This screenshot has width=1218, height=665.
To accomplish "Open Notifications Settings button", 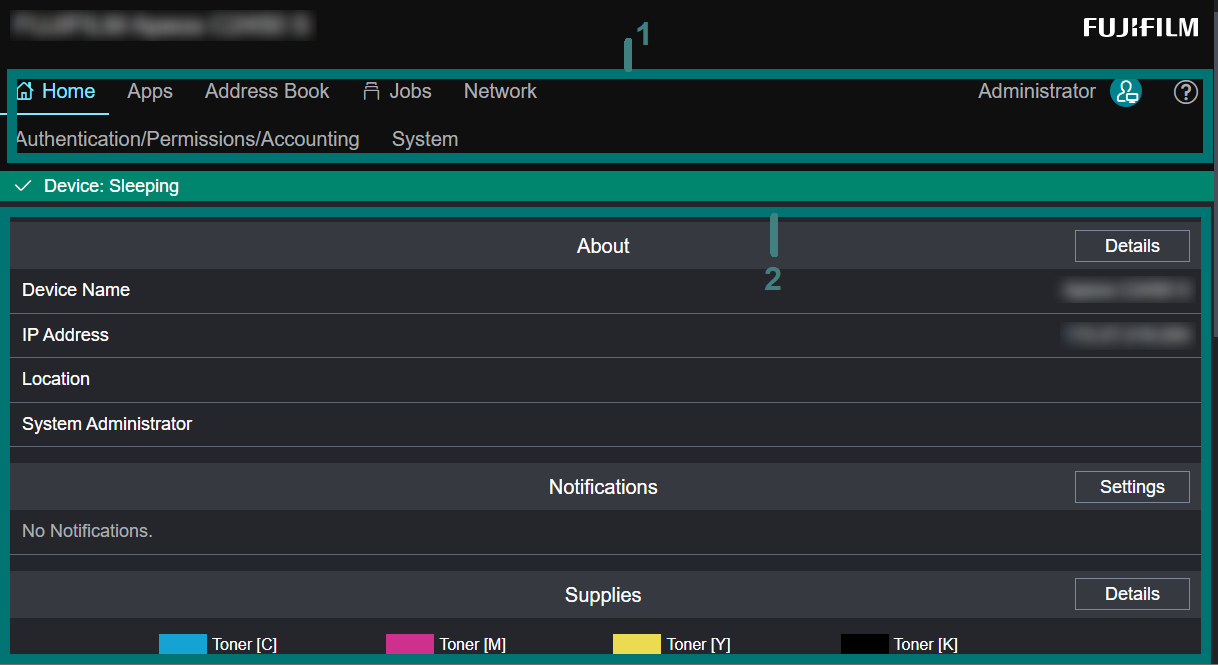I will 1132,487.
